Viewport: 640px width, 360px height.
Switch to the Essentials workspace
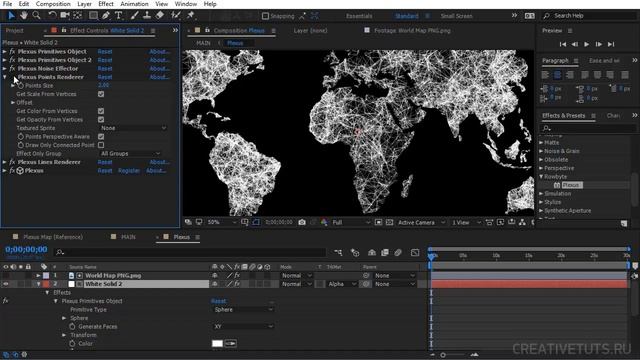359,16
